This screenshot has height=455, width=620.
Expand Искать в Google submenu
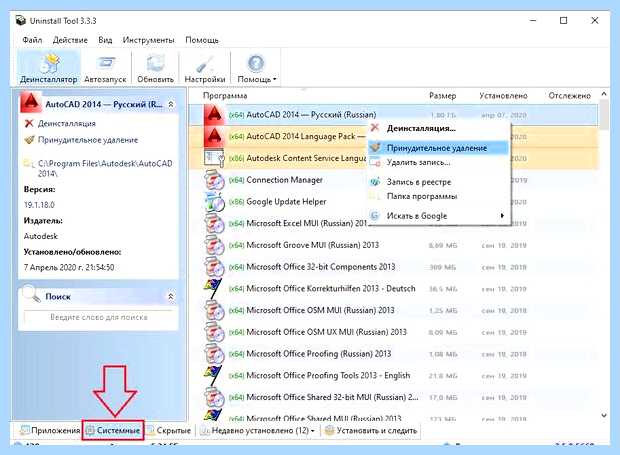click(x=438, y=216)
